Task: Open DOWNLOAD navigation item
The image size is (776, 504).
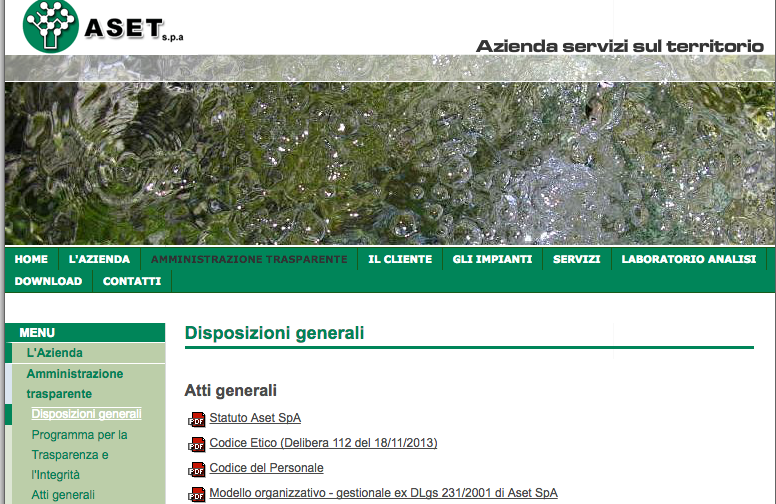Action: 48,281
